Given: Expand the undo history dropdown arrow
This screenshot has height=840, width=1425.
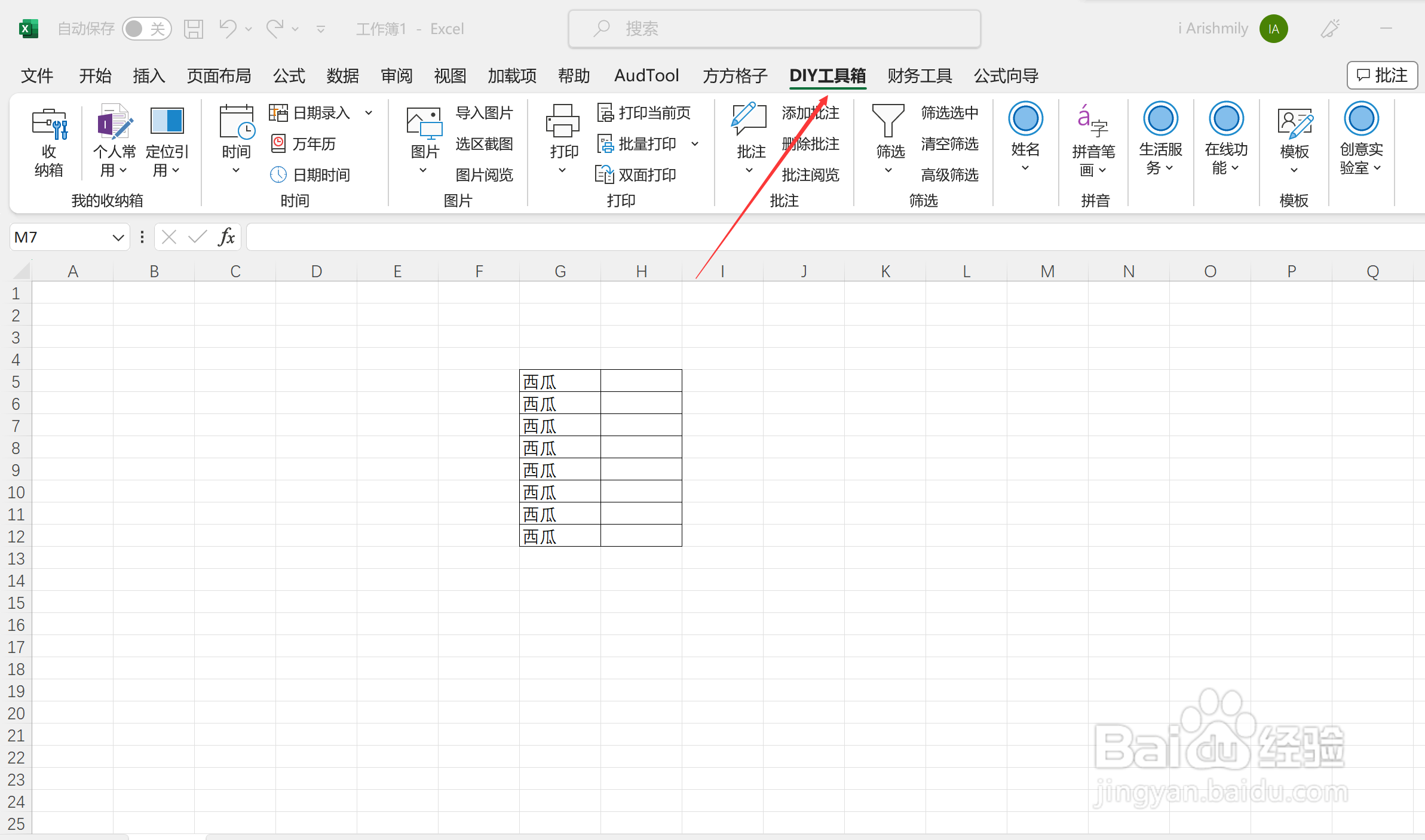Looking at the screenshot, I should pyautogui.click(x=249, y=29).
